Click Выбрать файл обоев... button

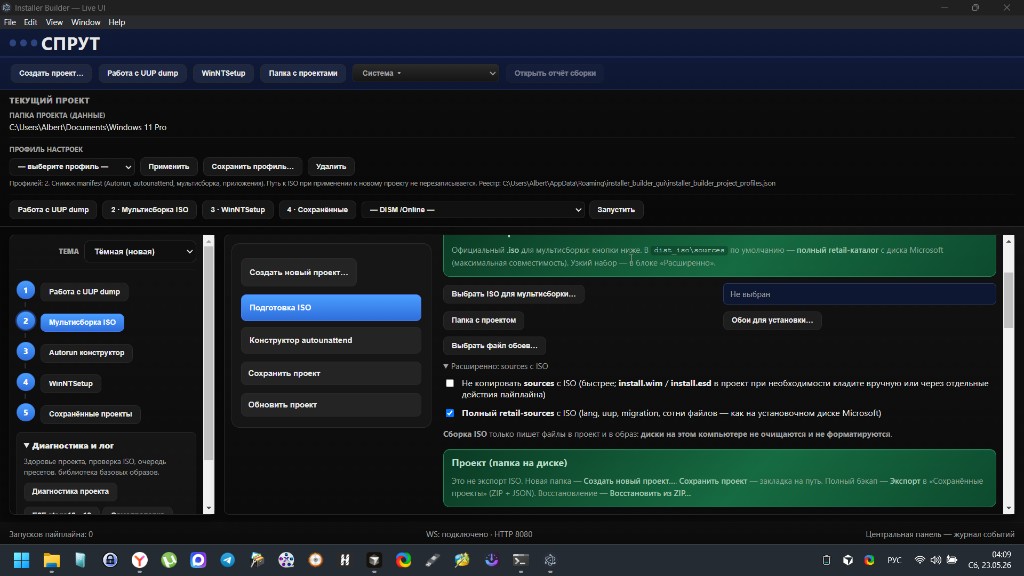pos(494,345)
